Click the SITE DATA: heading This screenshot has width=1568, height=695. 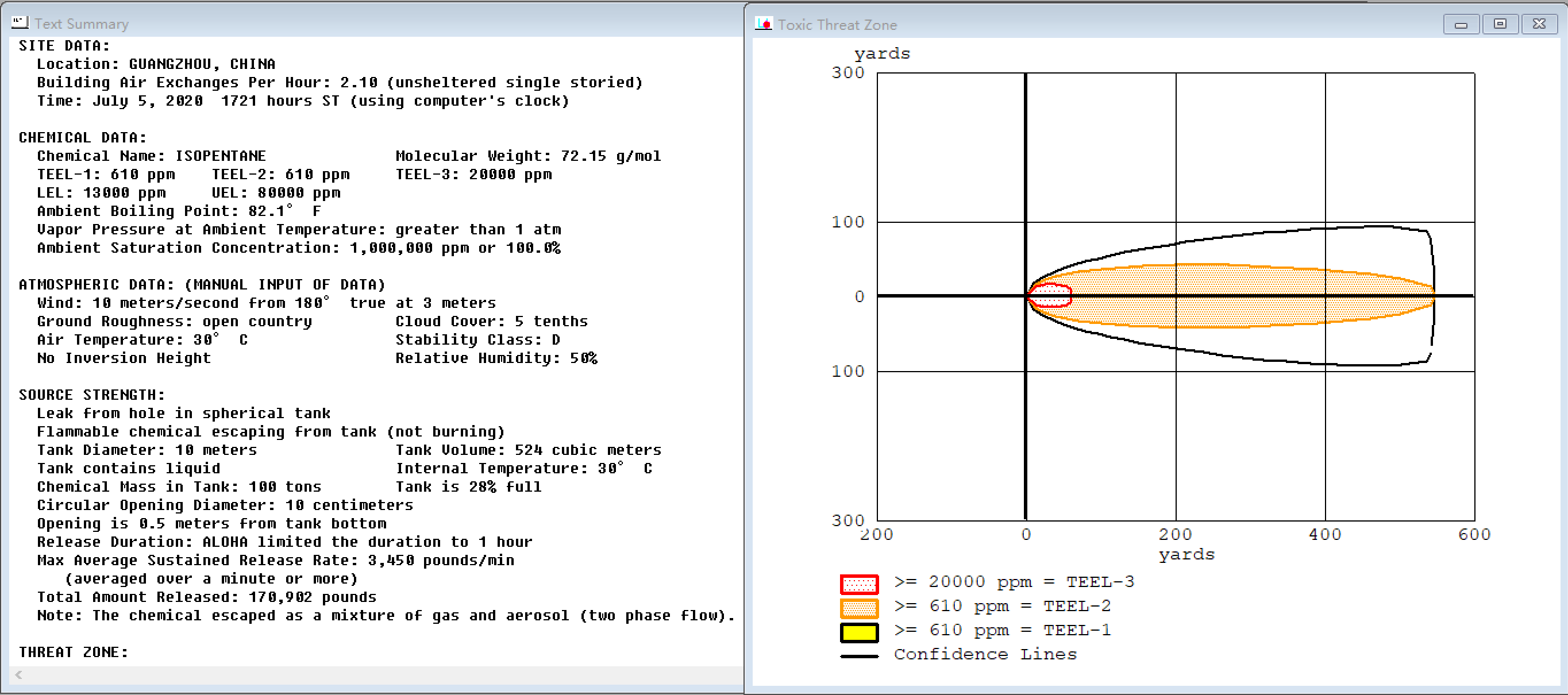[64, 45]
